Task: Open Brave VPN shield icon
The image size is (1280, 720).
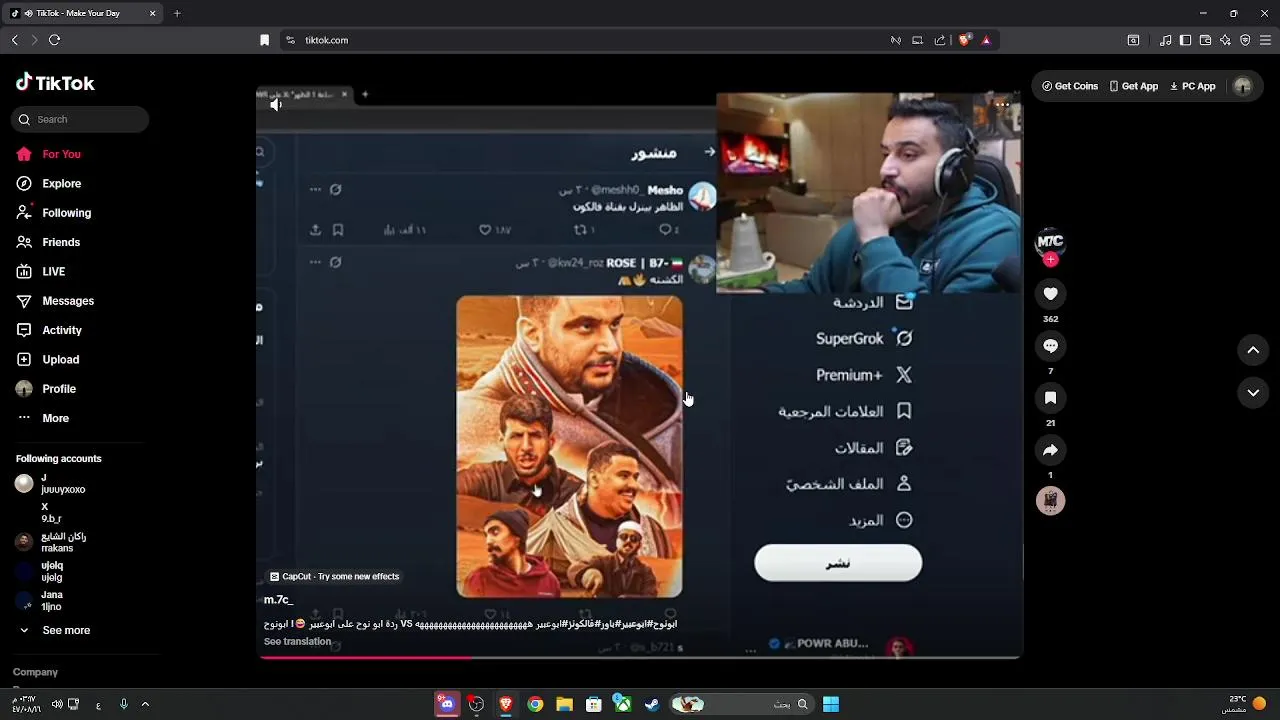Action: click(1245, 40)
